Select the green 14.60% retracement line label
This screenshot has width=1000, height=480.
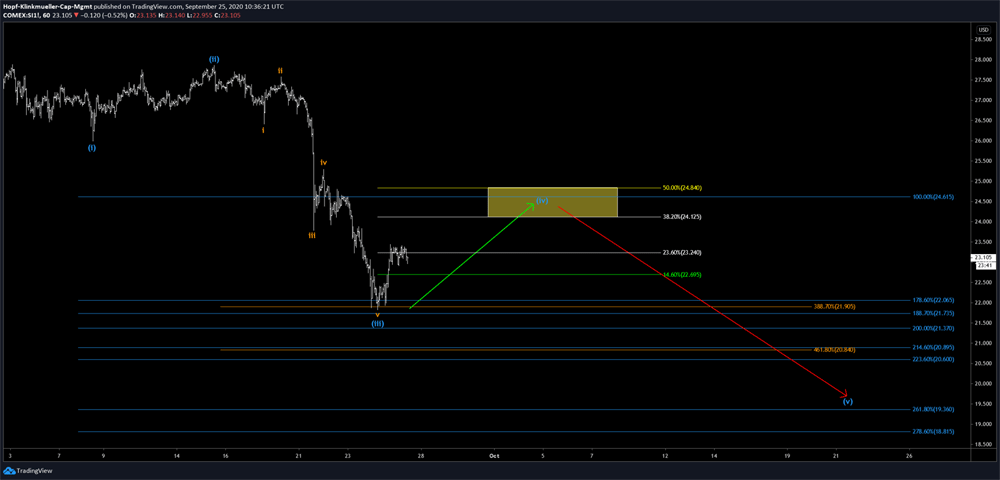click(682, 274)
